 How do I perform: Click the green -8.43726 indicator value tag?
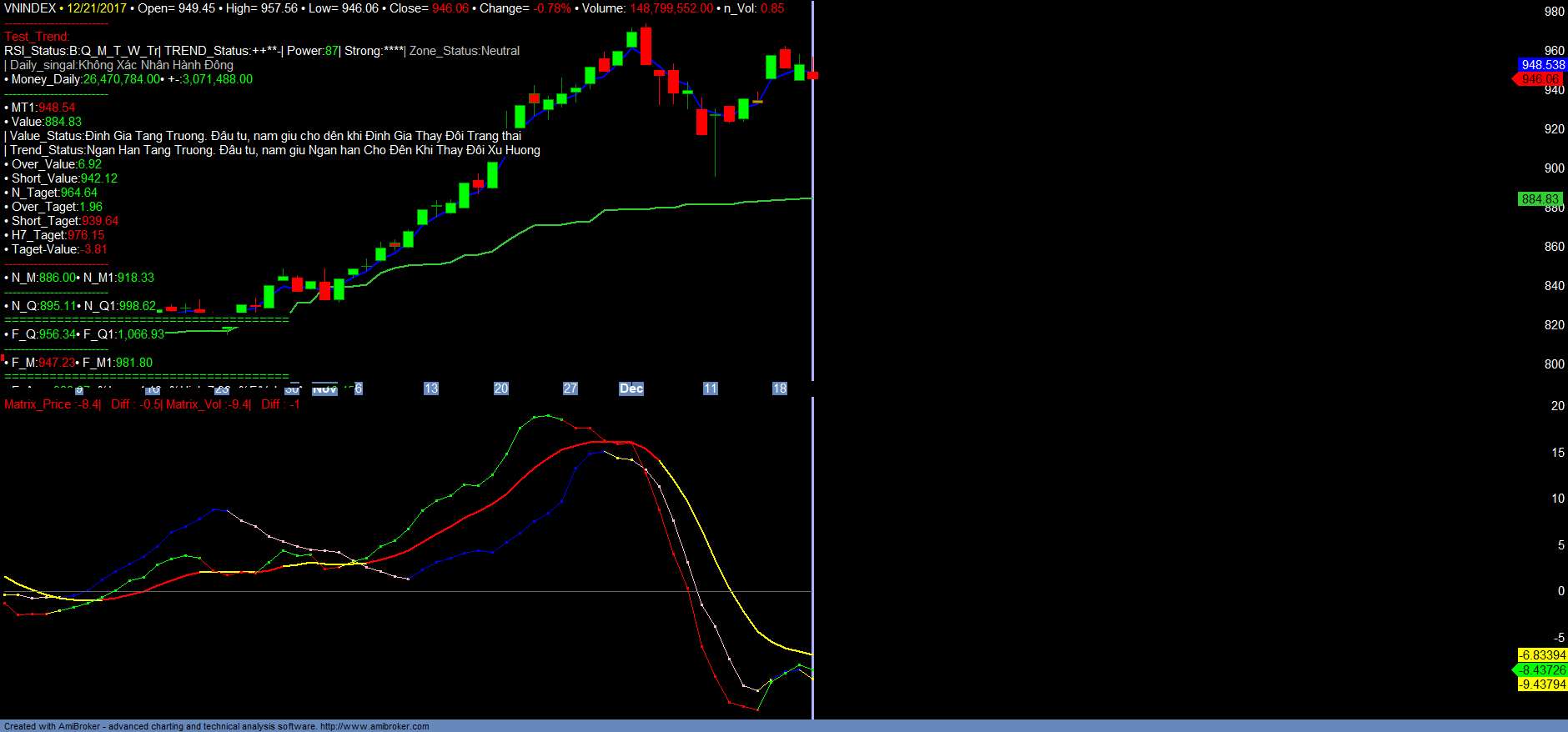(1542, 670)
